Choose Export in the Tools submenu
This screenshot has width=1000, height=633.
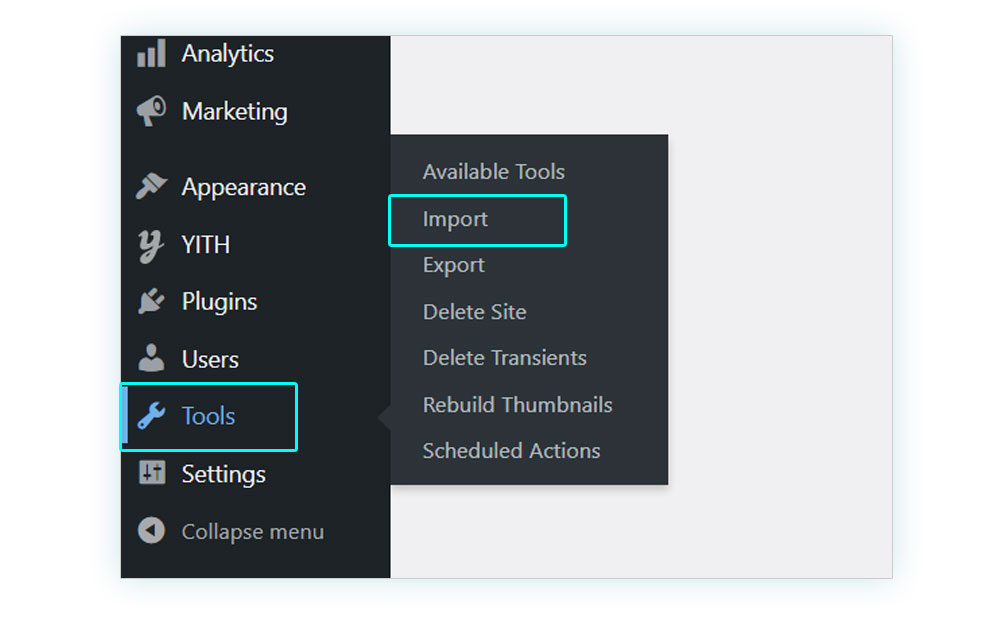tap(453, 265)
